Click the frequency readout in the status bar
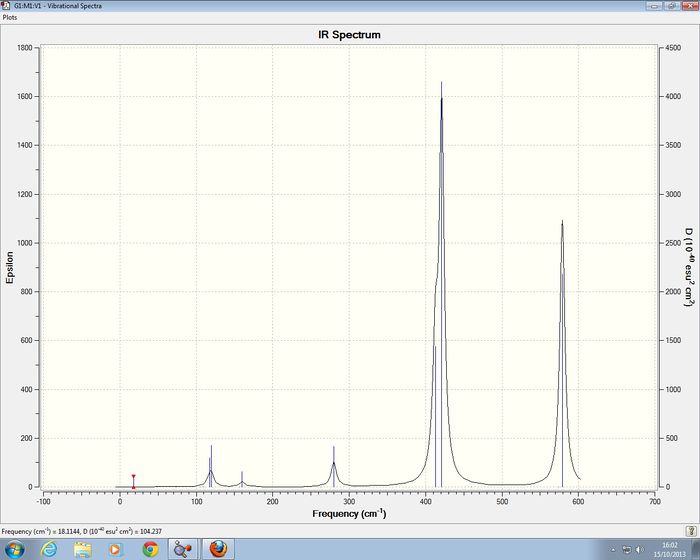700x560 pixels. 81,531
